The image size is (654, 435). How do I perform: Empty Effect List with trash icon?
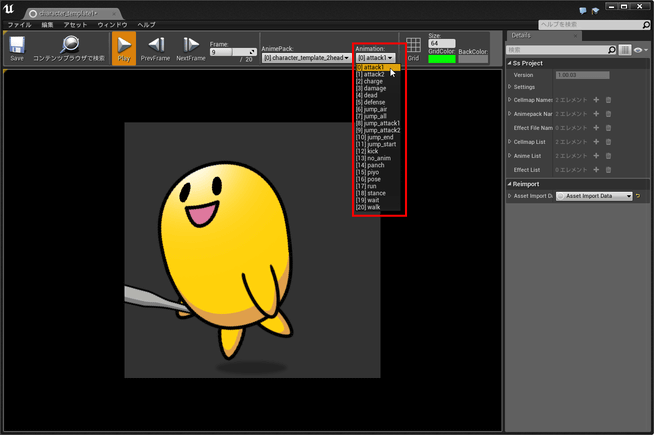tap(609, 170)
